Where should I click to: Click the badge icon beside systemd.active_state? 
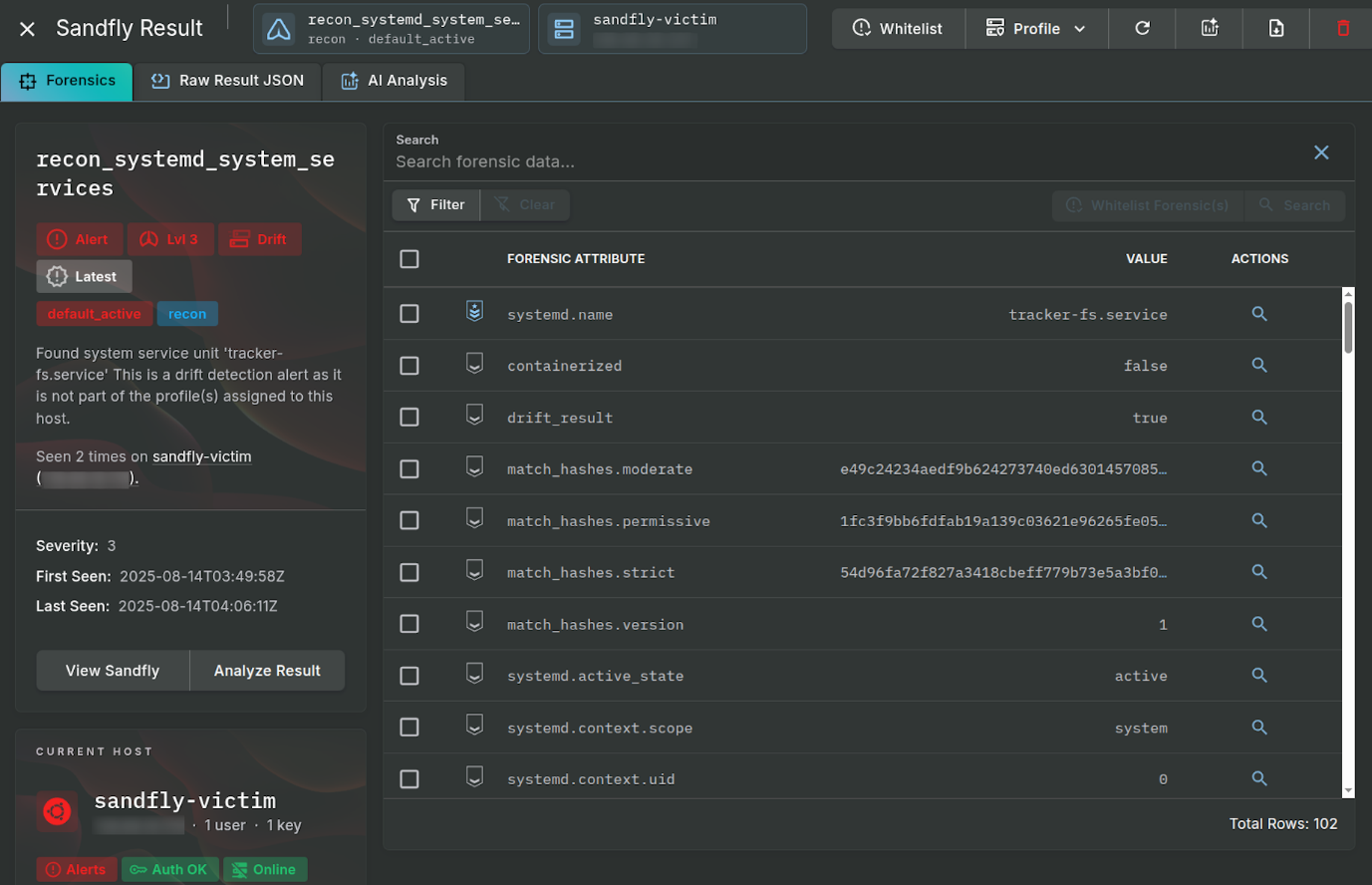tap(474, 674)
